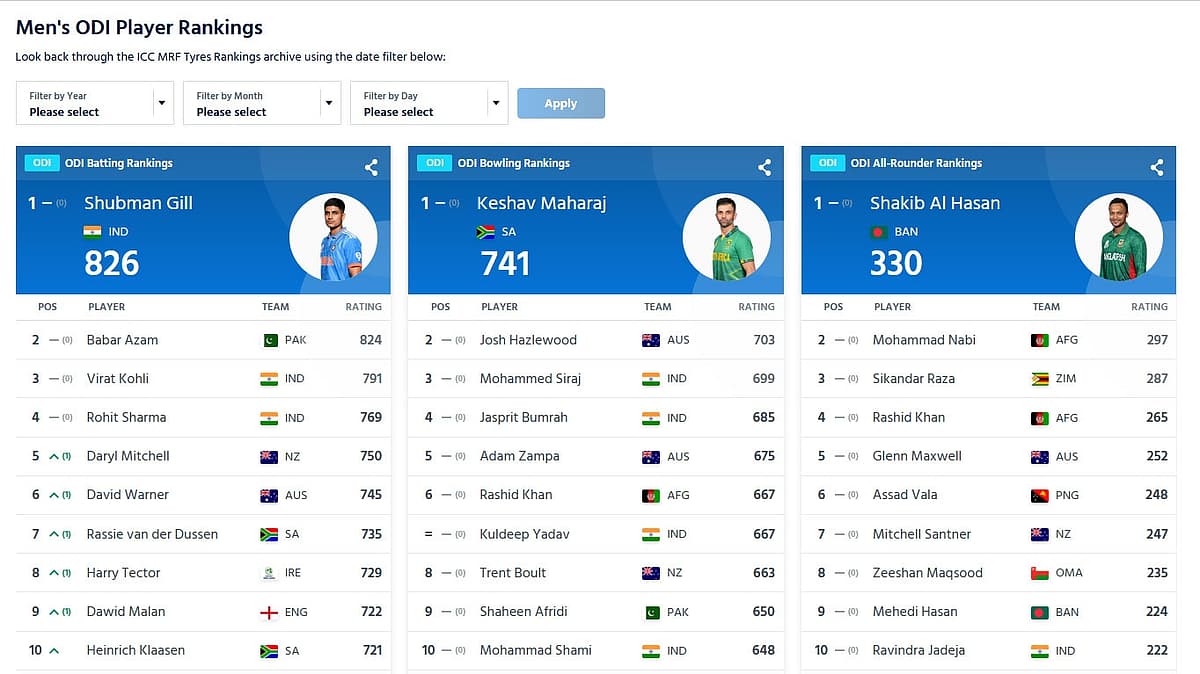Screen dimensions: 1200x674
Task: Click the ODI badge on Bowling Rankings
Action: (435, 163)
